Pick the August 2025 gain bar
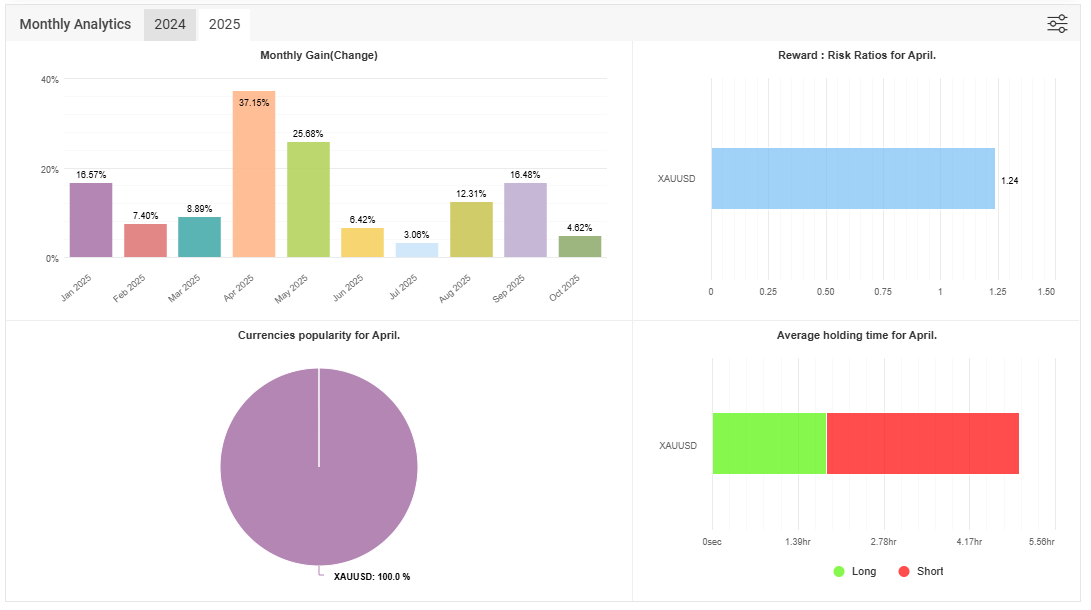Image resolution: width=1091 pixels, height=610 pixels. coord(471,230)
